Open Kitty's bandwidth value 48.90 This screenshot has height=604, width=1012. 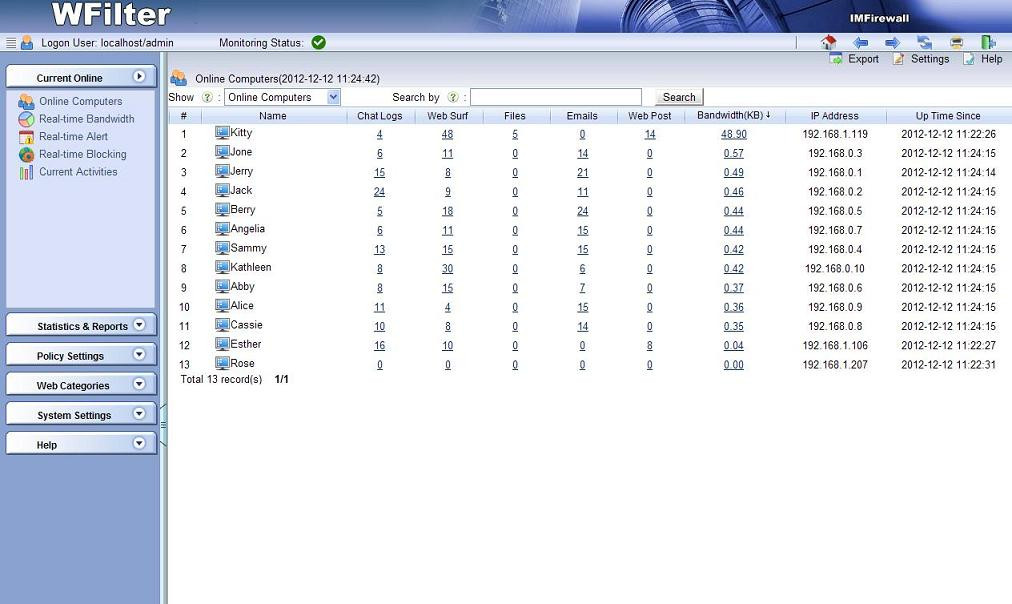click(734, 134)
